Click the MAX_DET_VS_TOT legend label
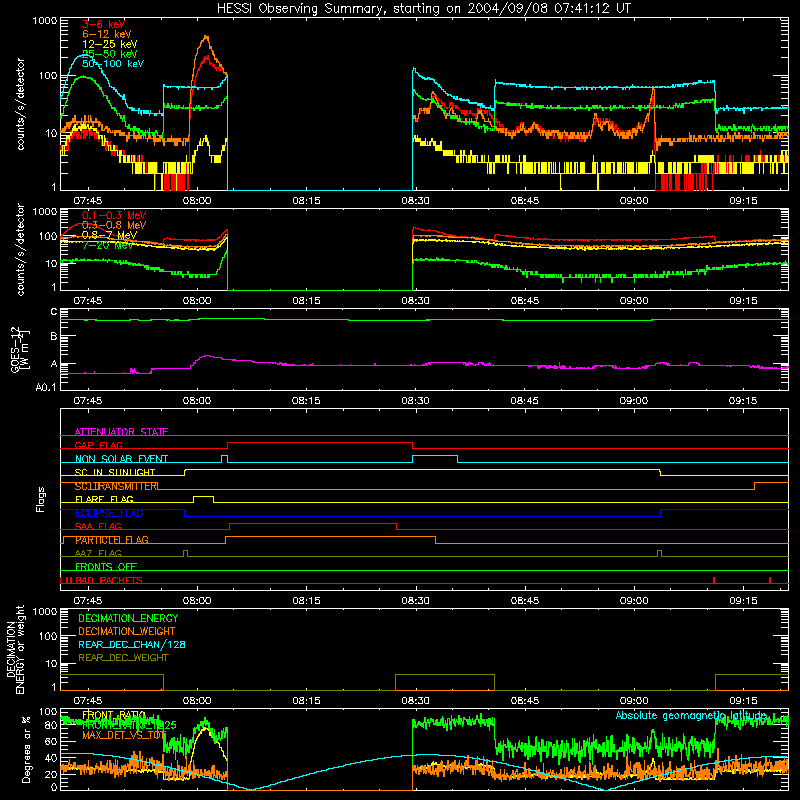Screen dimensions: 800x800 tap(124, 735)
